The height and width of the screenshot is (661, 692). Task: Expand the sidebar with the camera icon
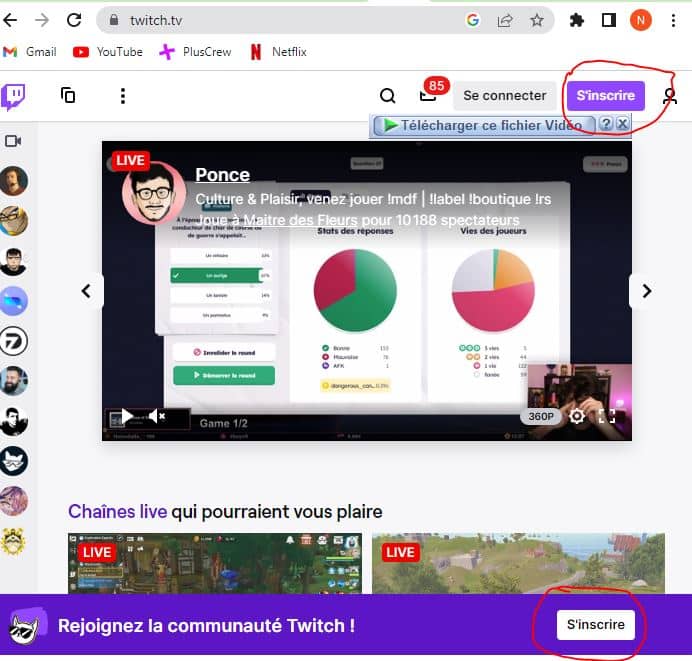(x=14, y=141)
